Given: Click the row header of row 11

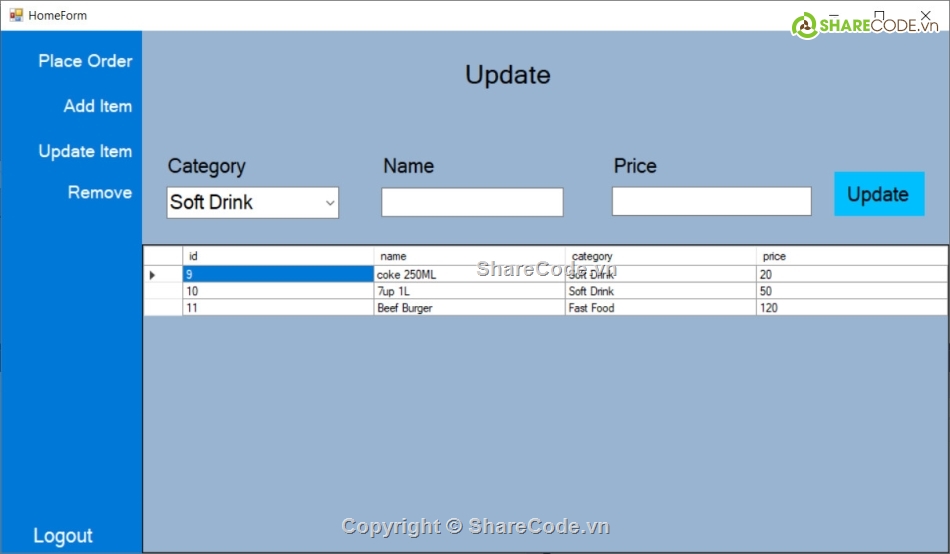Looking at the screenshot, I should [163, 308].
